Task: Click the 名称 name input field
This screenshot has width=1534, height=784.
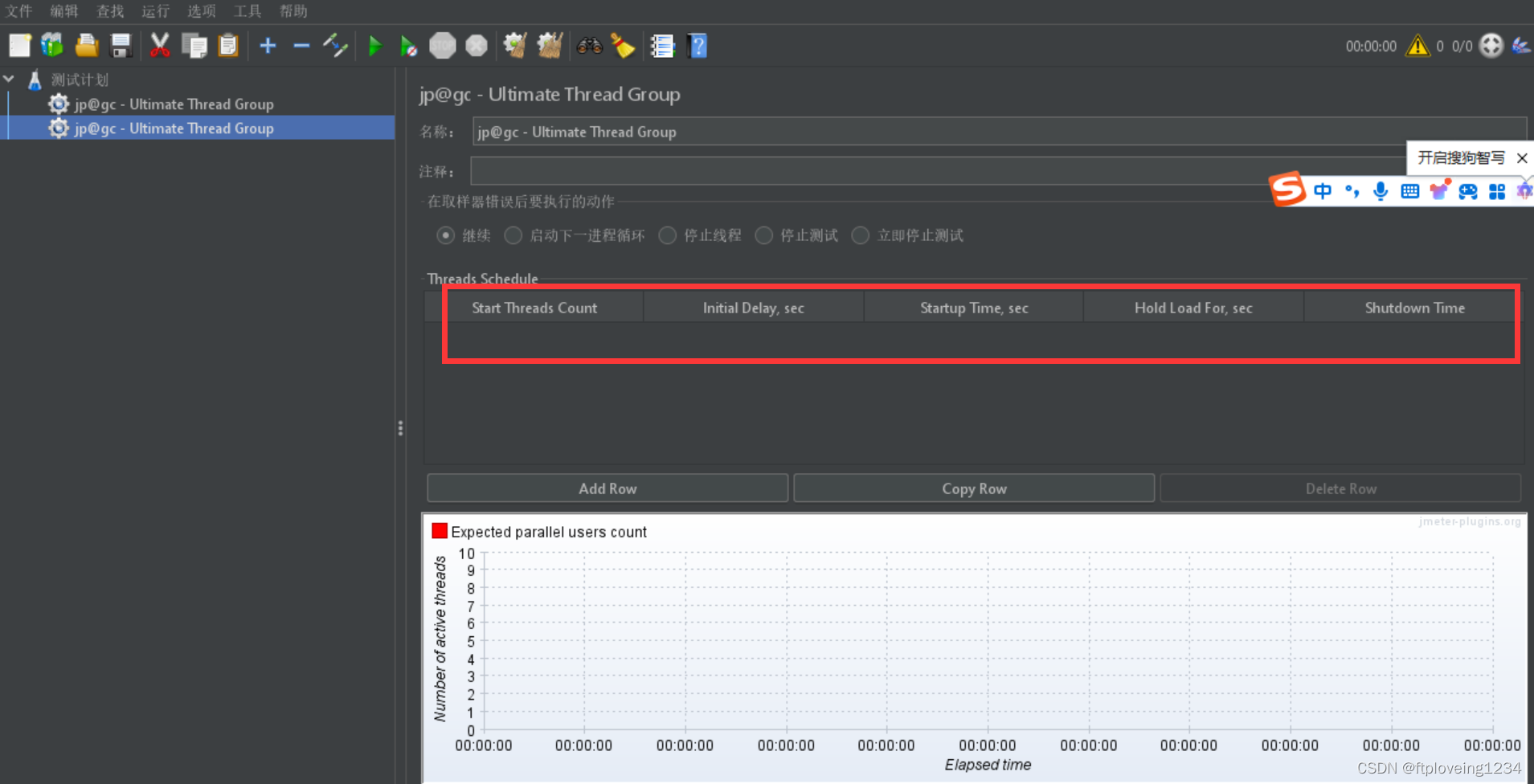Action: pyautogui.click(x=999, y=132)
